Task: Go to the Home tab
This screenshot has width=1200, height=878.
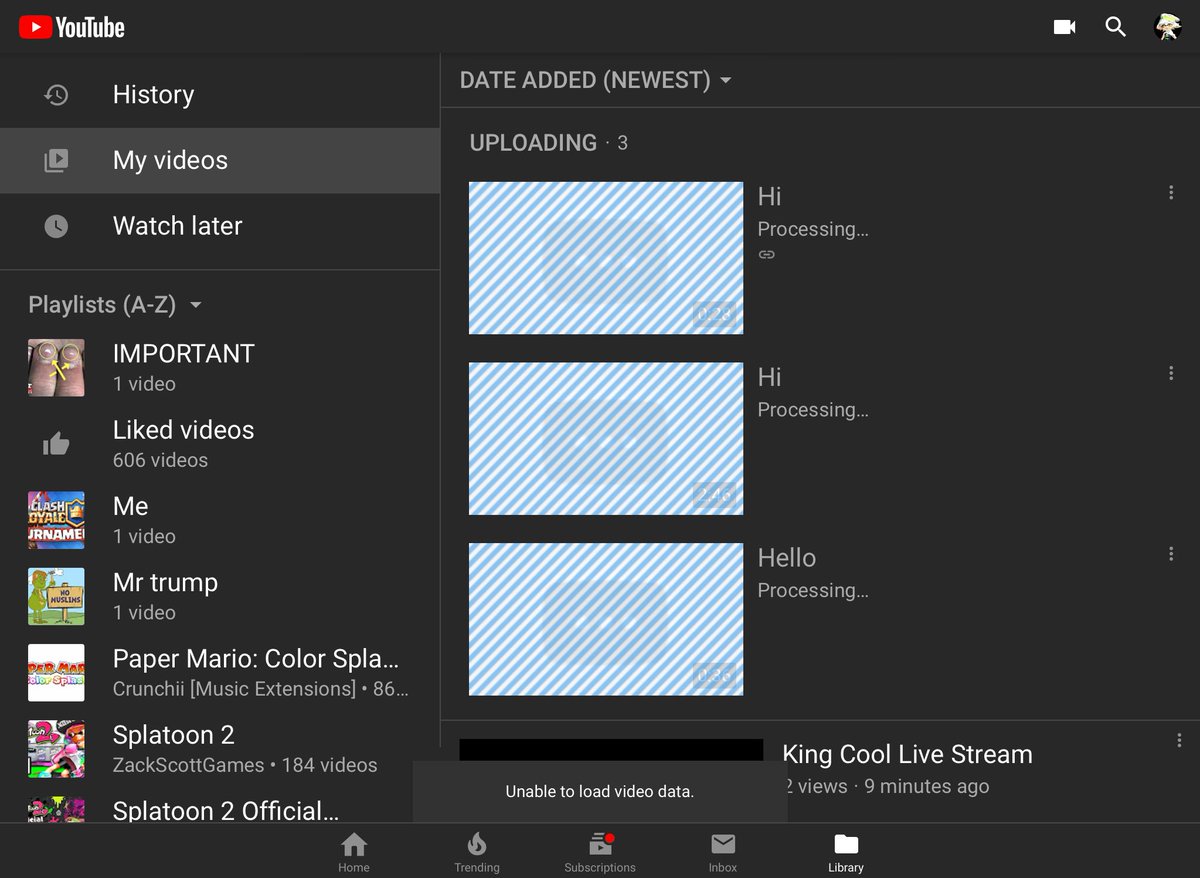Action: [x=354, y=851]
